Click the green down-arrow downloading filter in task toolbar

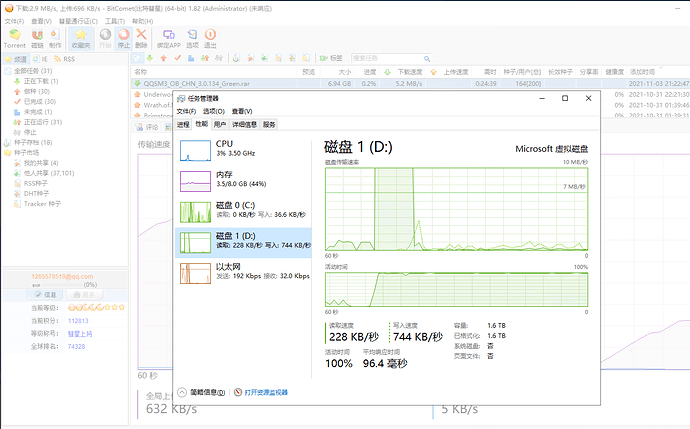(x=150, y=58)
